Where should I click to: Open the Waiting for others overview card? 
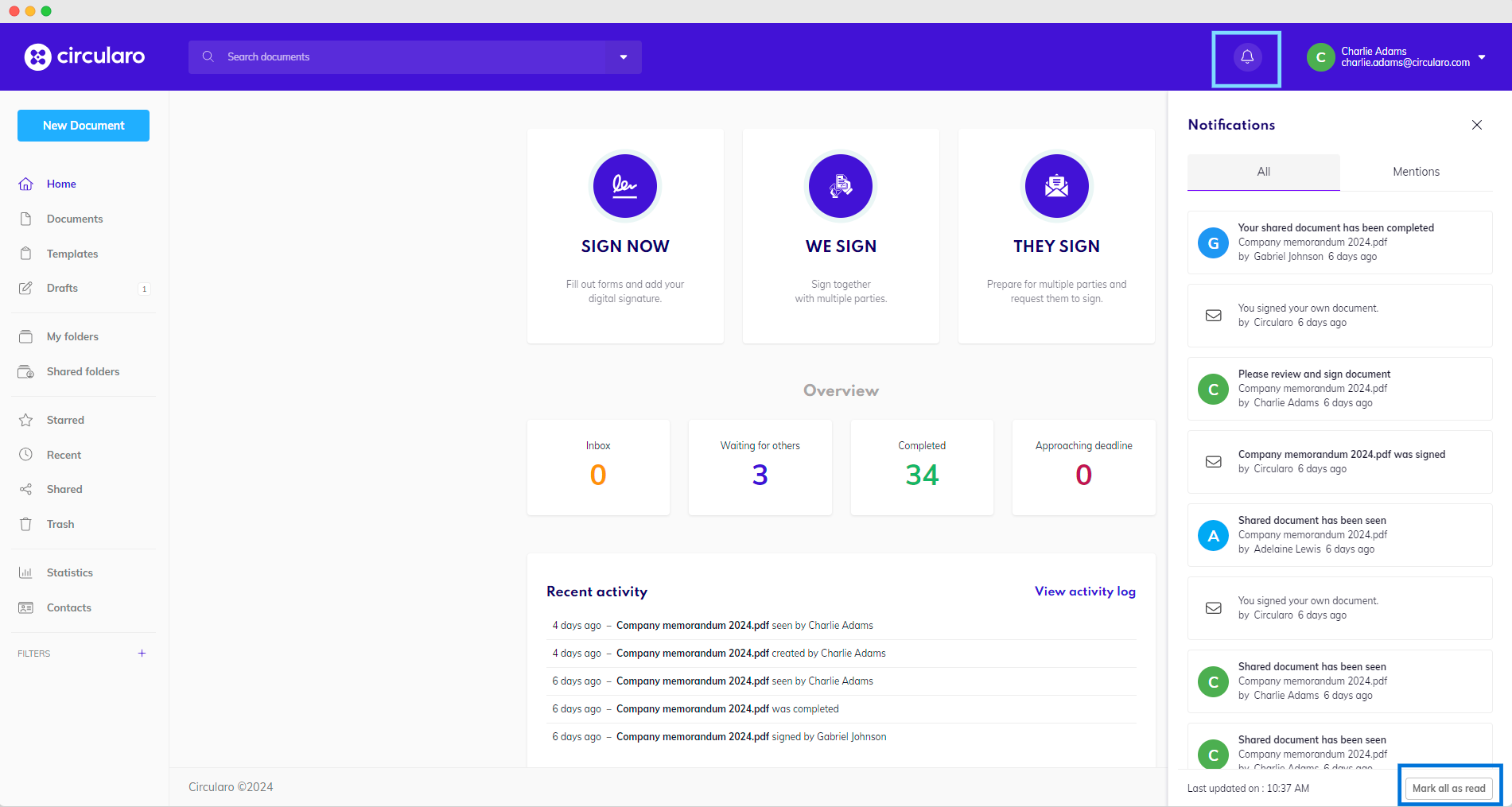coord(760,468)
